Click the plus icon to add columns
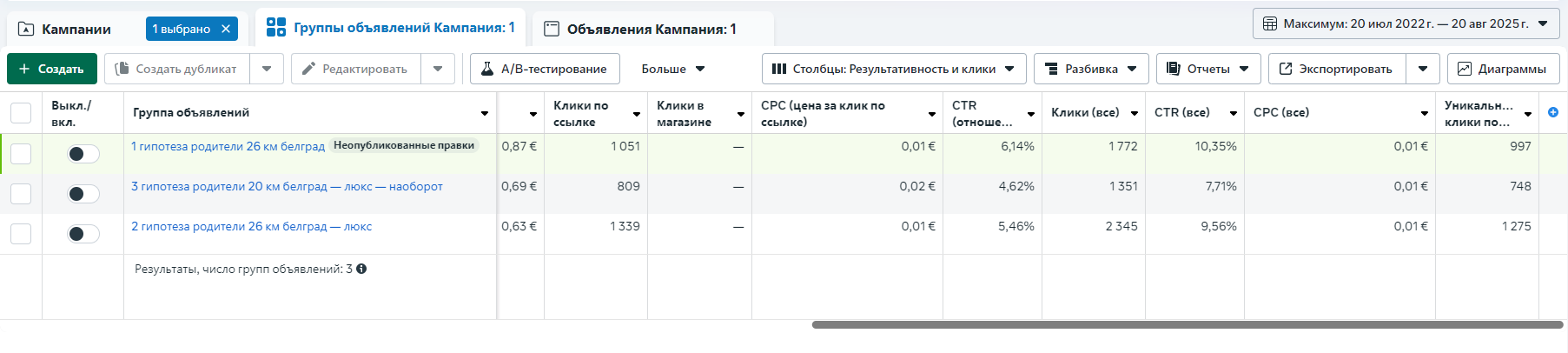 tap(1553, 112)
